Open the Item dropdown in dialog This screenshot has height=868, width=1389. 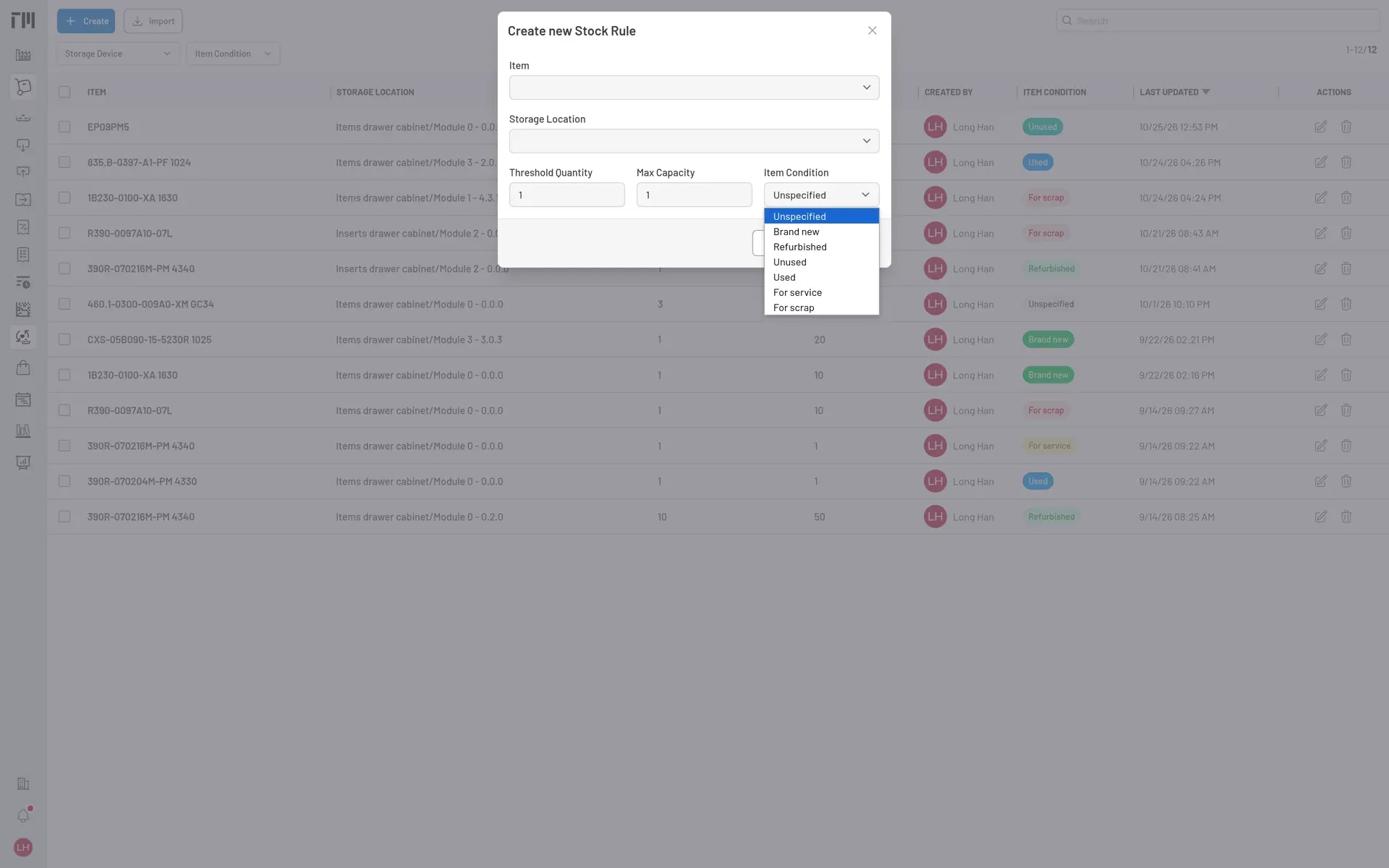[x=694, y=88]
